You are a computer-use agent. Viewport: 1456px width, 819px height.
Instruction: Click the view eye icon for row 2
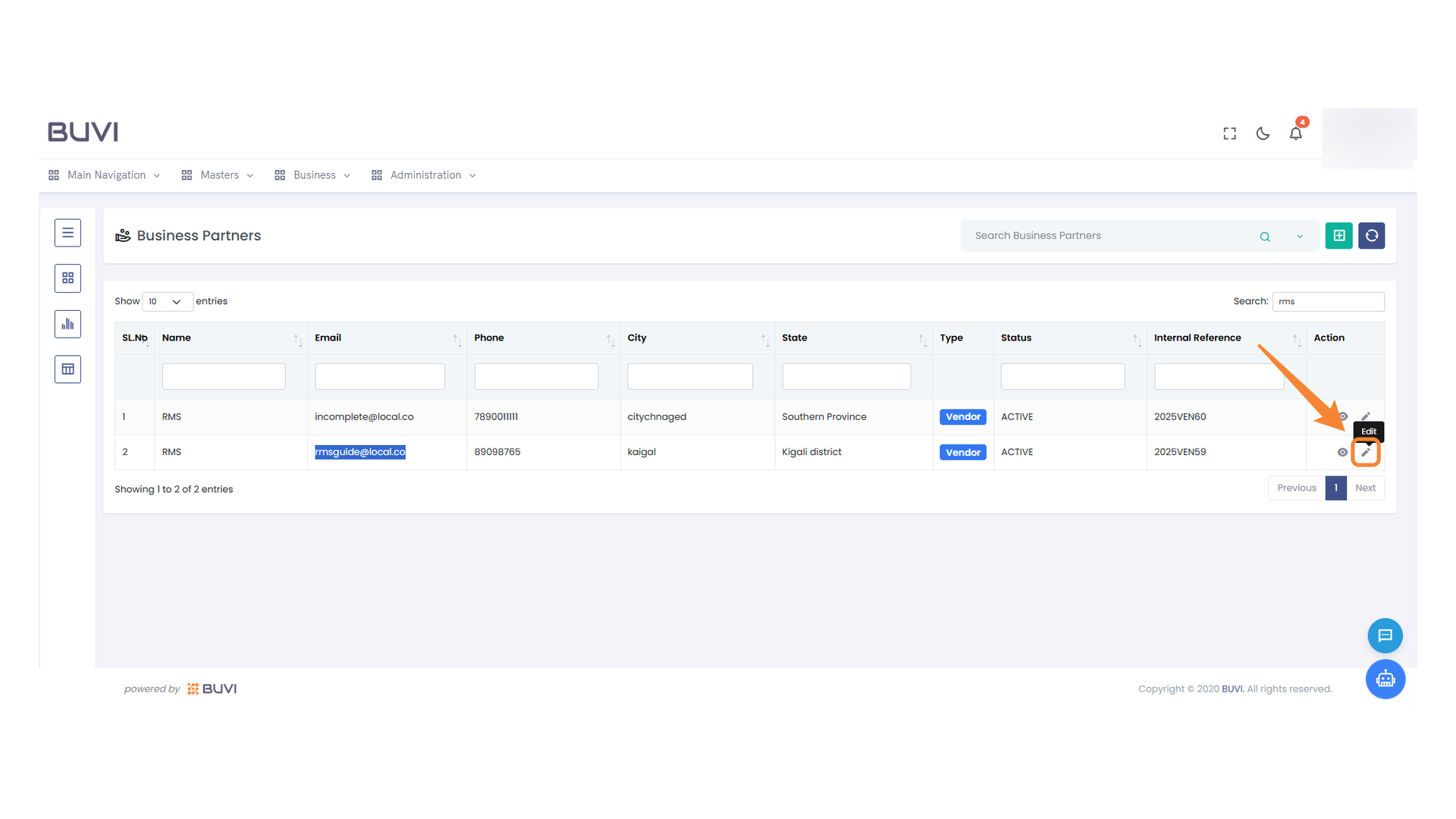pos(1342,452)
